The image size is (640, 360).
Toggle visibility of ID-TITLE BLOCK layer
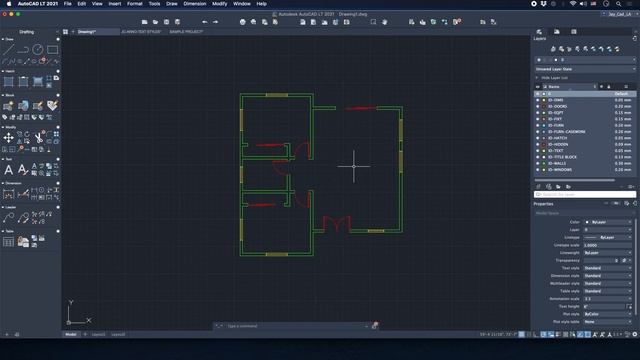point(538,157)
